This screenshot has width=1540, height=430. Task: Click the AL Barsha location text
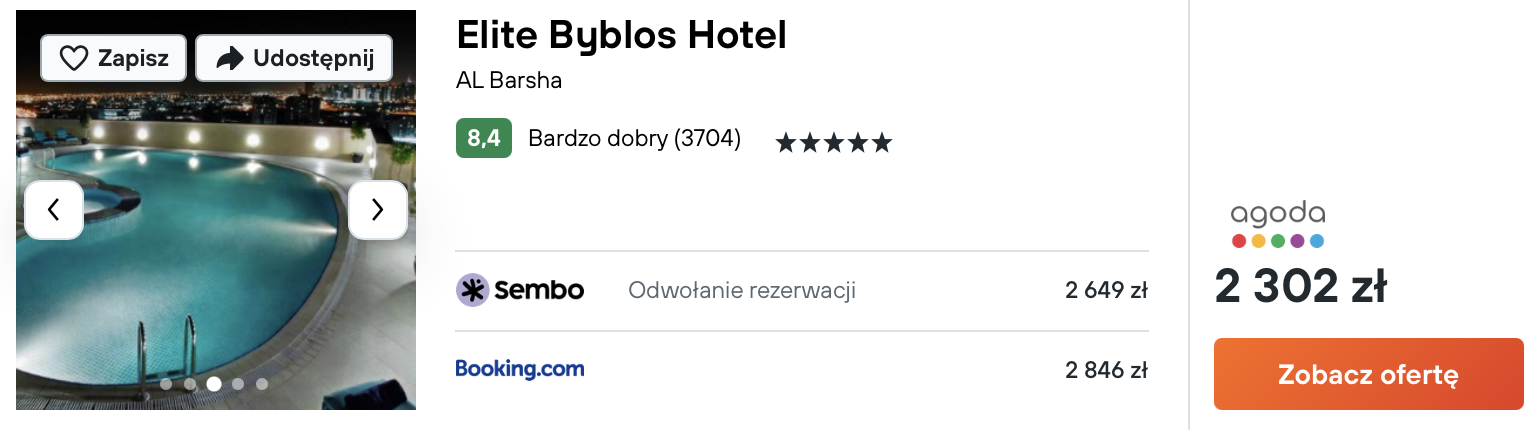click(x=509, y=81)
